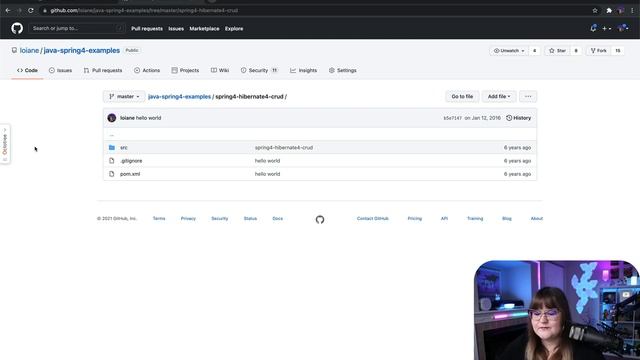The height and width of the screenshot is (360, 640).
Task: Click .gitignore file icon
Action: coord(112,161)
